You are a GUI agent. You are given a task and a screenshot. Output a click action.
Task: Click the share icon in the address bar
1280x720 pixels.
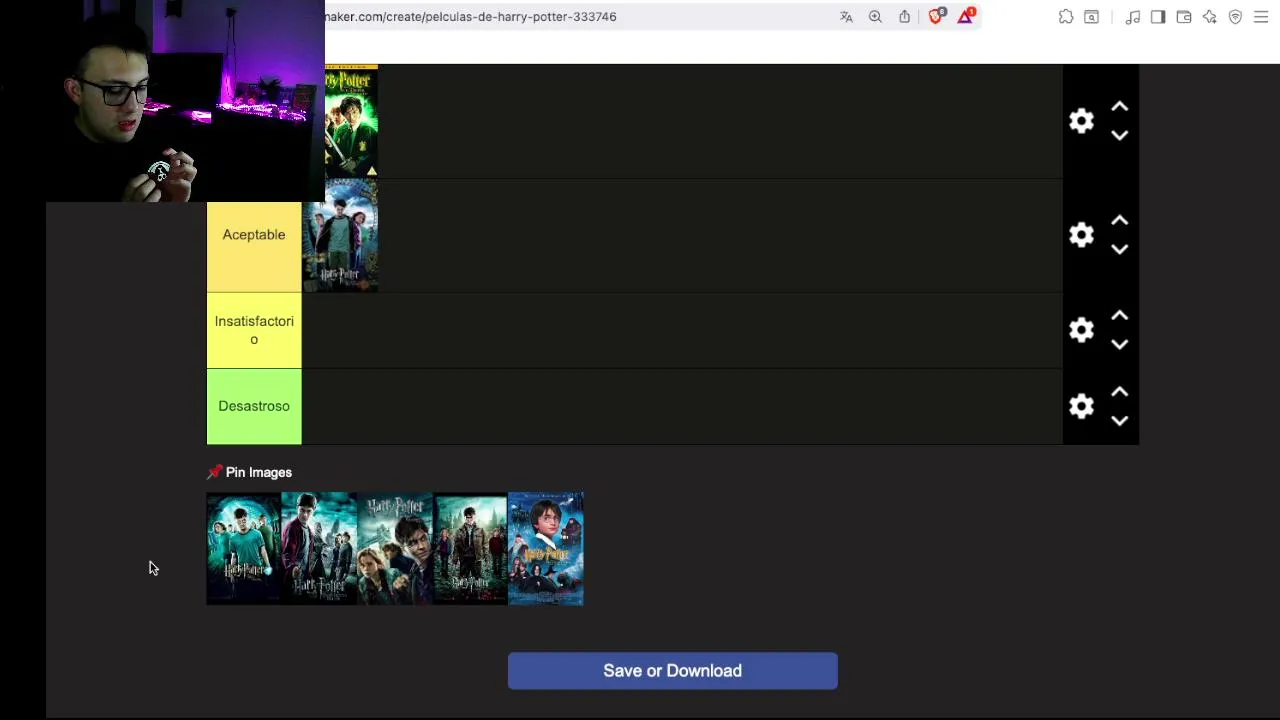pyautogui.click(x=904, y=17)
